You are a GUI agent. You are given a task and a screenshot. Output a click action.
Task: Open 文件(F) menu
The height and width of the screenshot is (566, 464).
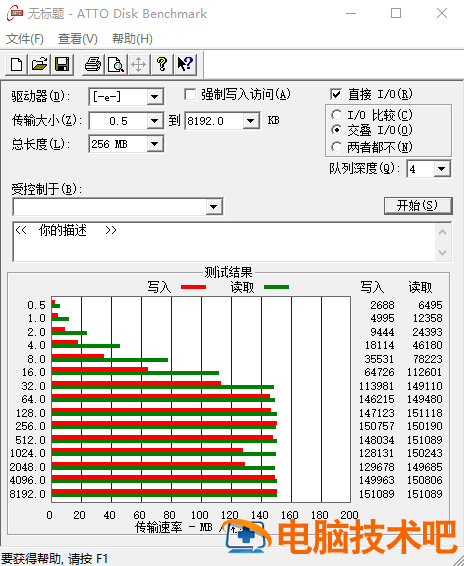coord(25,39)
